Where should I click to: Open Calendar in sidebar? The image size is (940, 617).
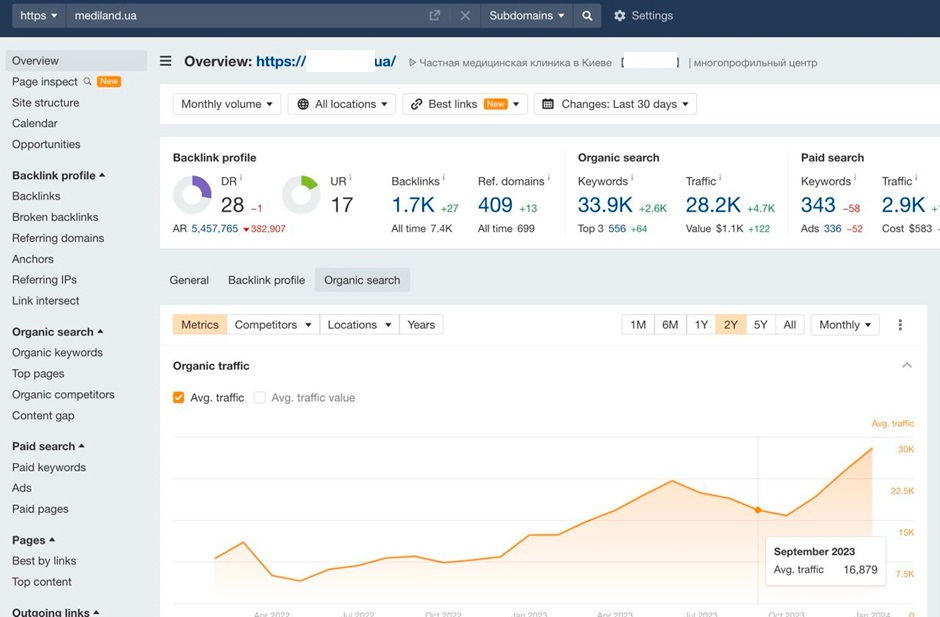pyautogui.click(x=35, y=123)
